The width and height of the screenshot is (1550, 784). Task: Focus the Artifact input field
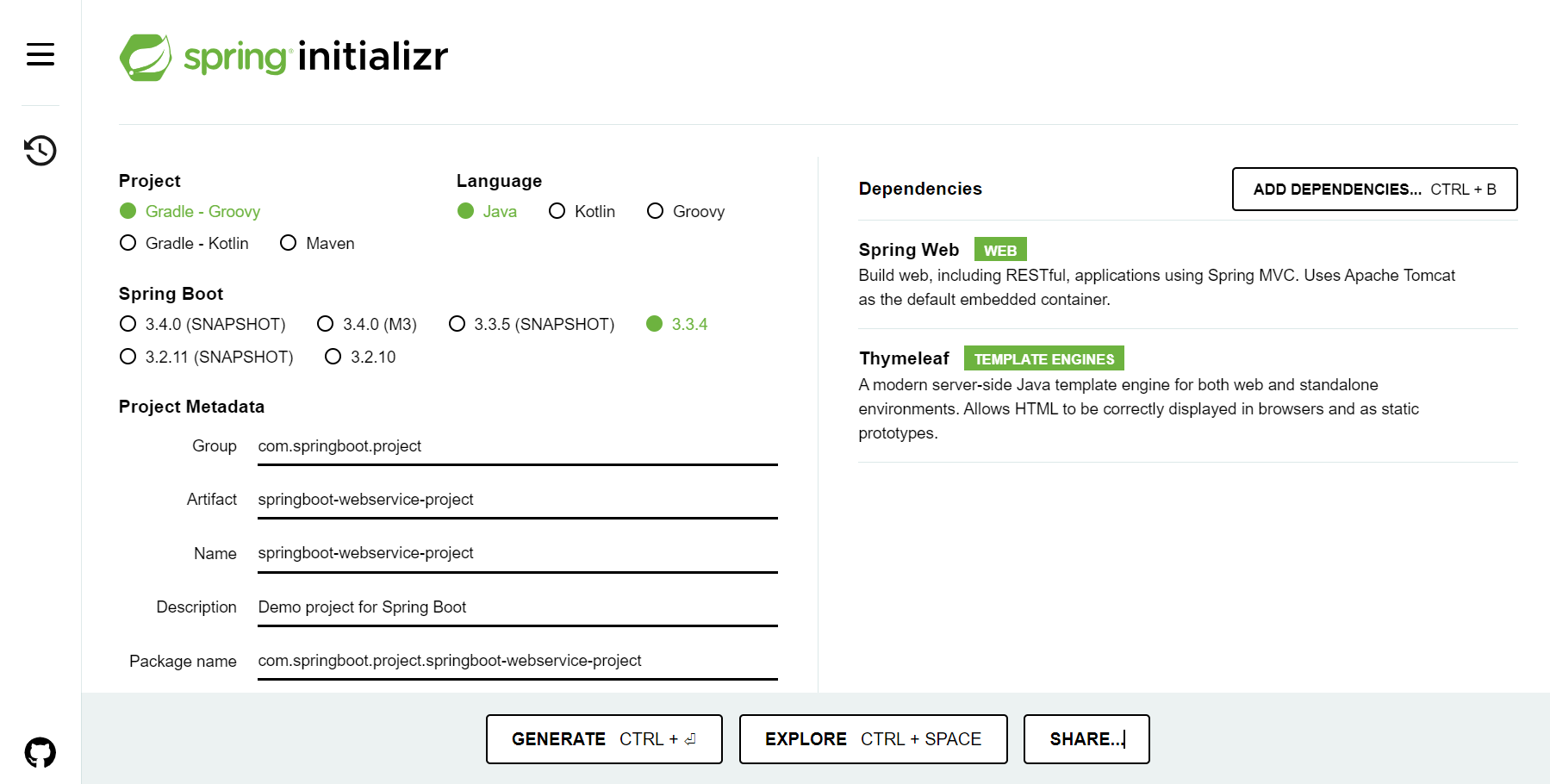(x=518, y=500)
